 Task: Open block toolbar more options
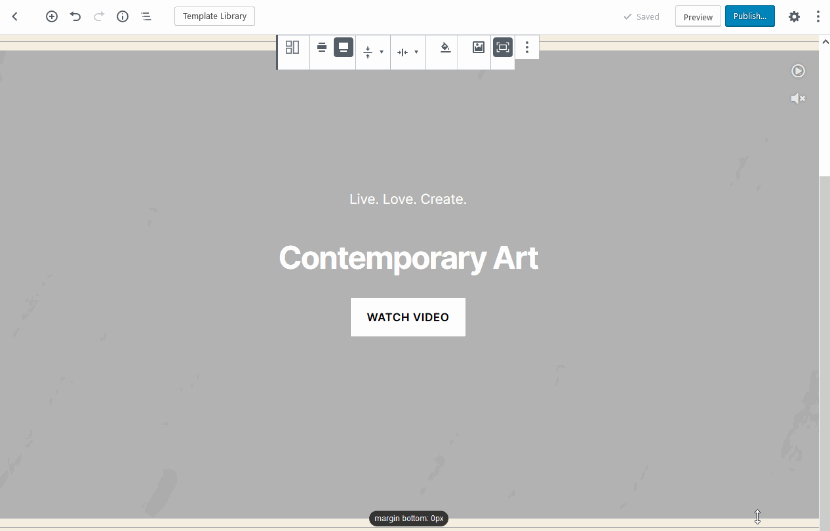pos(527,48)
